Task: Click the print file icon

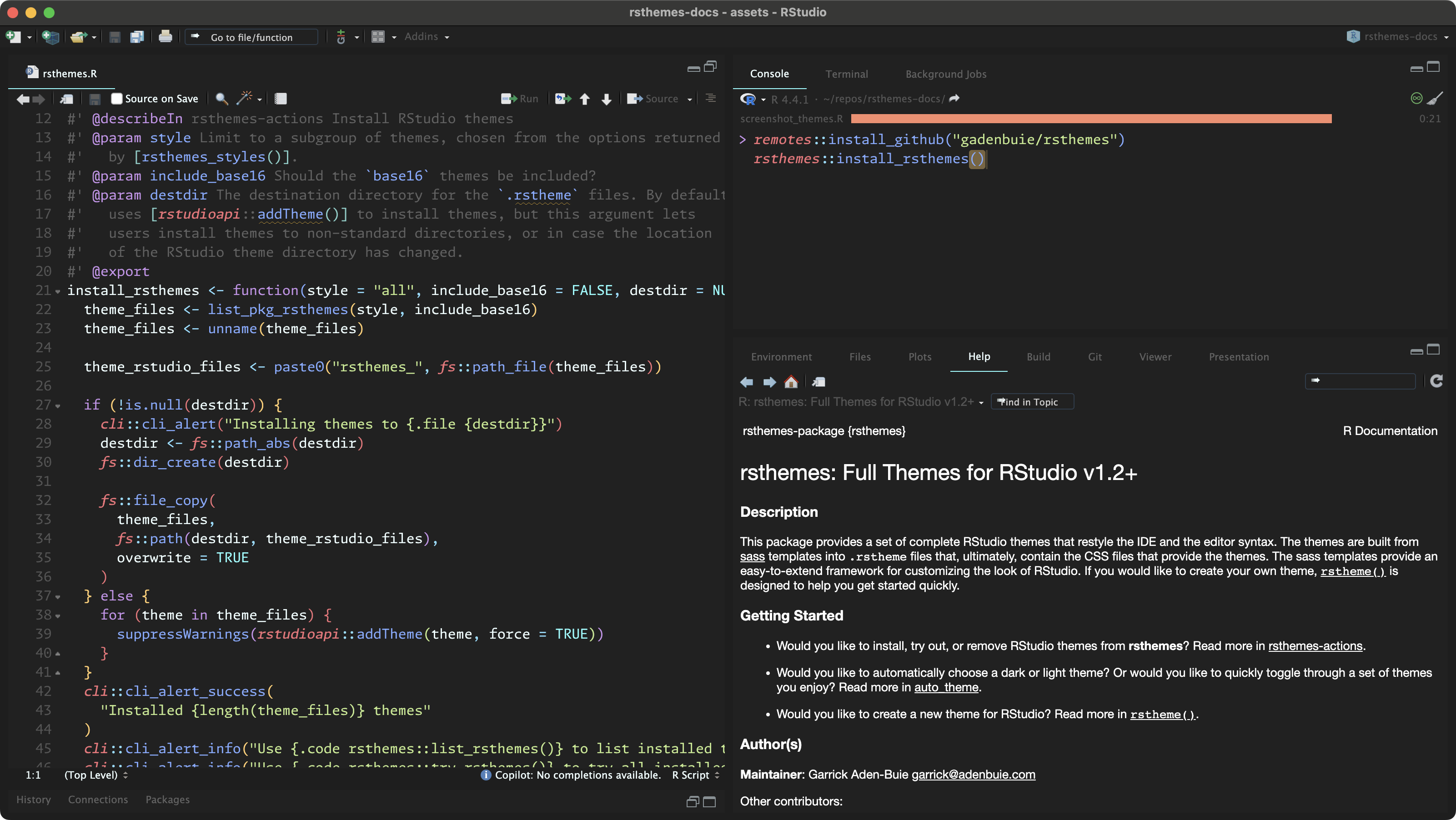Action: [165, 37]
